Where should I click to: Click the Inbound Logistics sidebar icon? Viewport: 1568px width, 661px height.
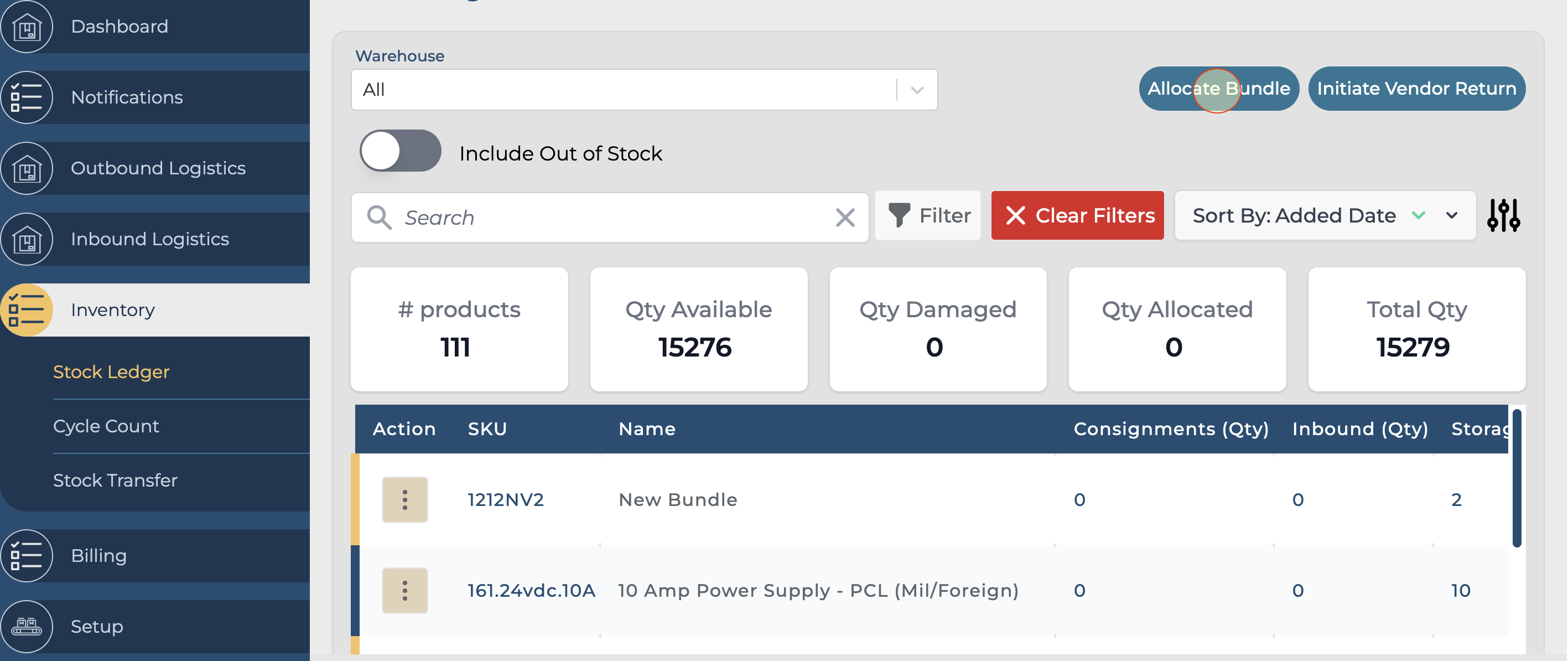tap(27, 239)
